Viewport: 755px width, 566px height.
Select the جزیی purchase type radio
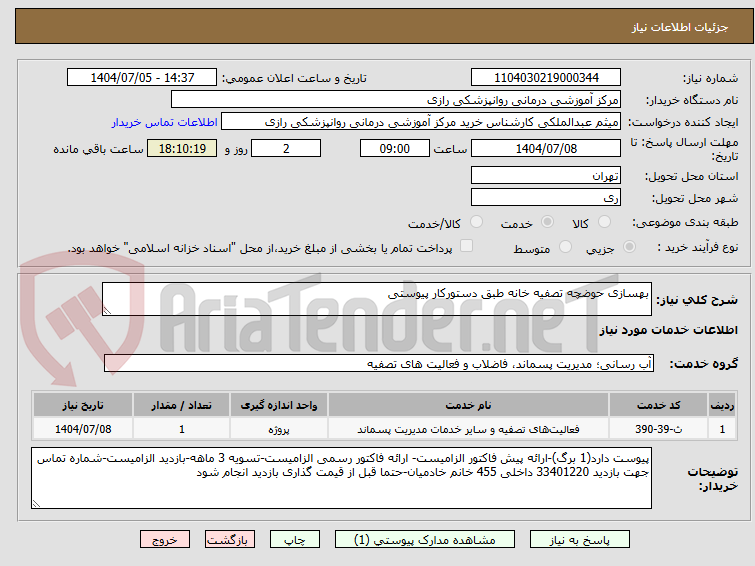629,247
